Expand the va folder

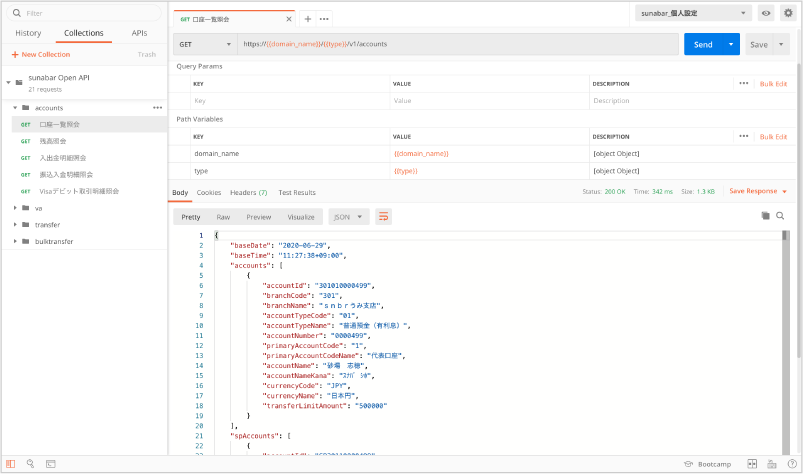pos(15,208)
